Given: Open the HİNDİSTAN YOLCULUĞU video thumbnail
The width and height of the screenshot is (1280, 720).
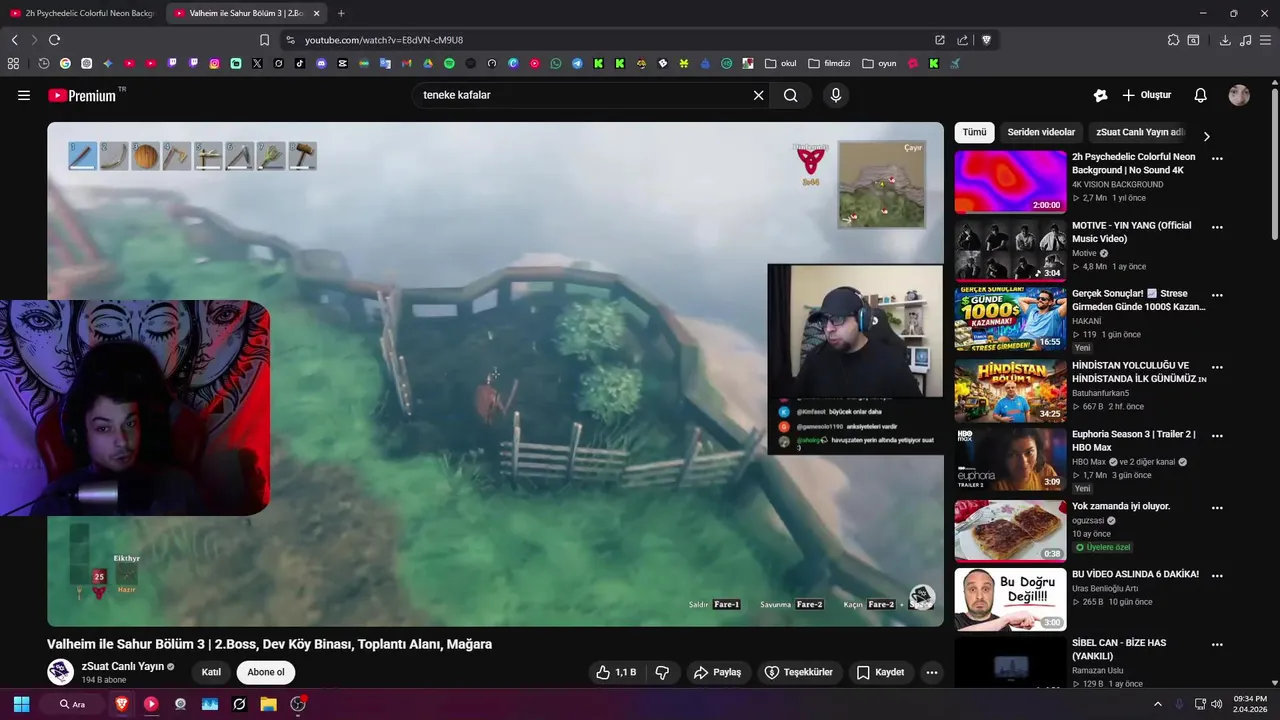Looking at the screenshot, I should [x=1010, y=391].
